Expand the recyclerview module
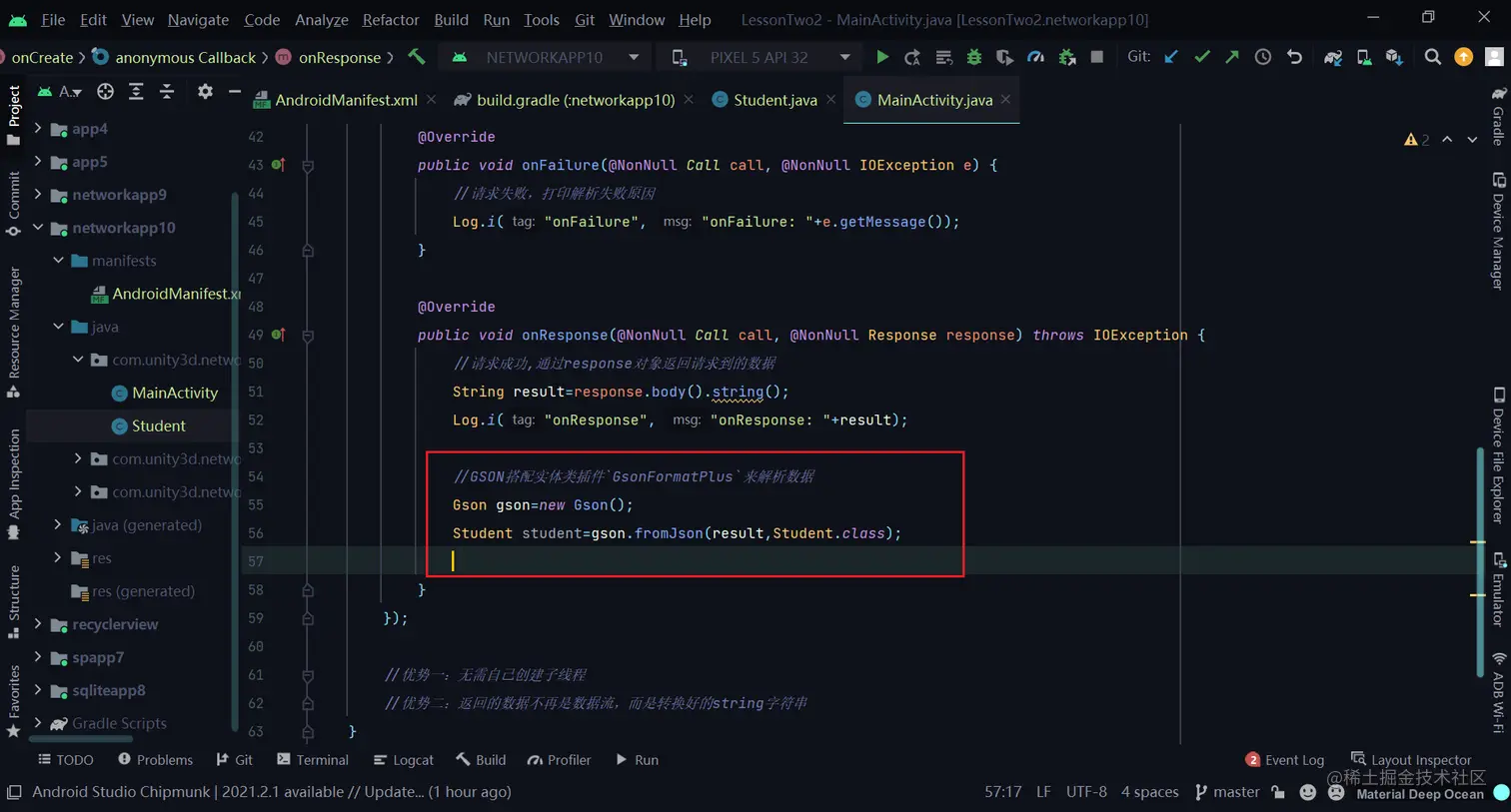 tap(38, 624)
